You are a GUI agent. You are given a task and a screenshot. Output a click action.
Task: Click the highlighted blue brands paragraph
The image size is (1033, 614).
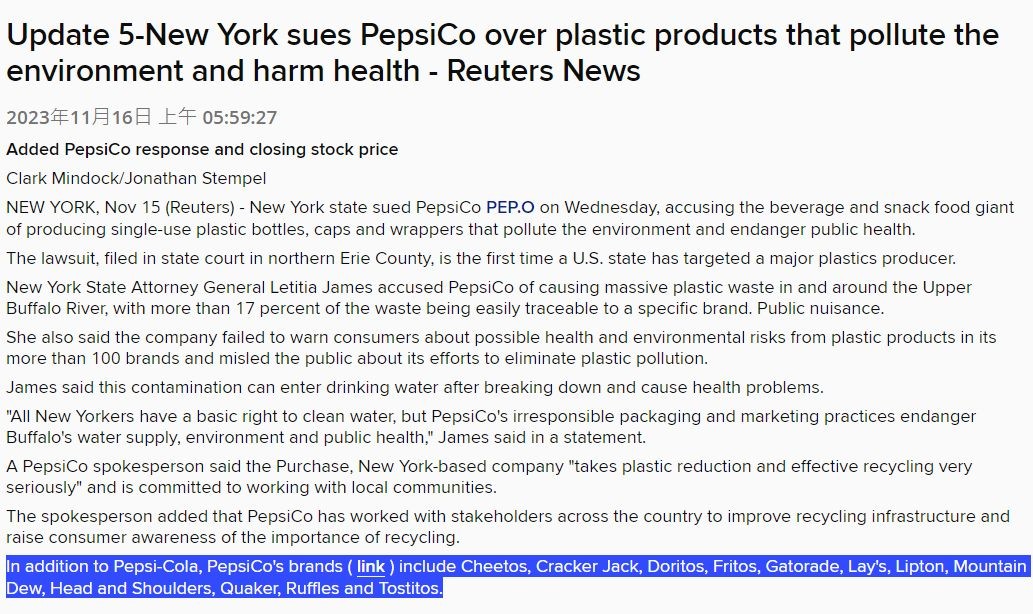[x=516, y=577]
